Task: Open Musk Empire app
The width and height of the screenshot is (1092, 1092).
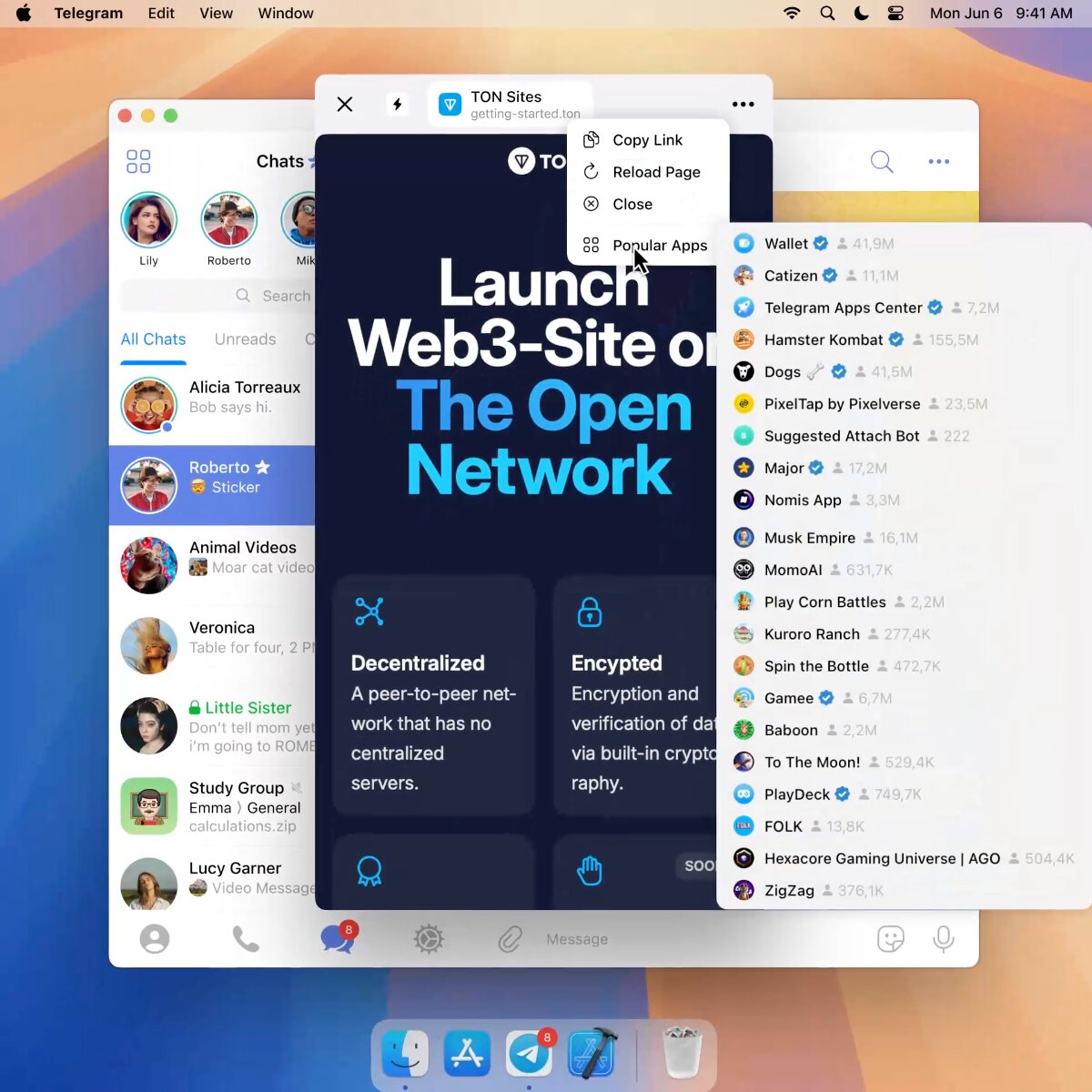Action: 903,538
